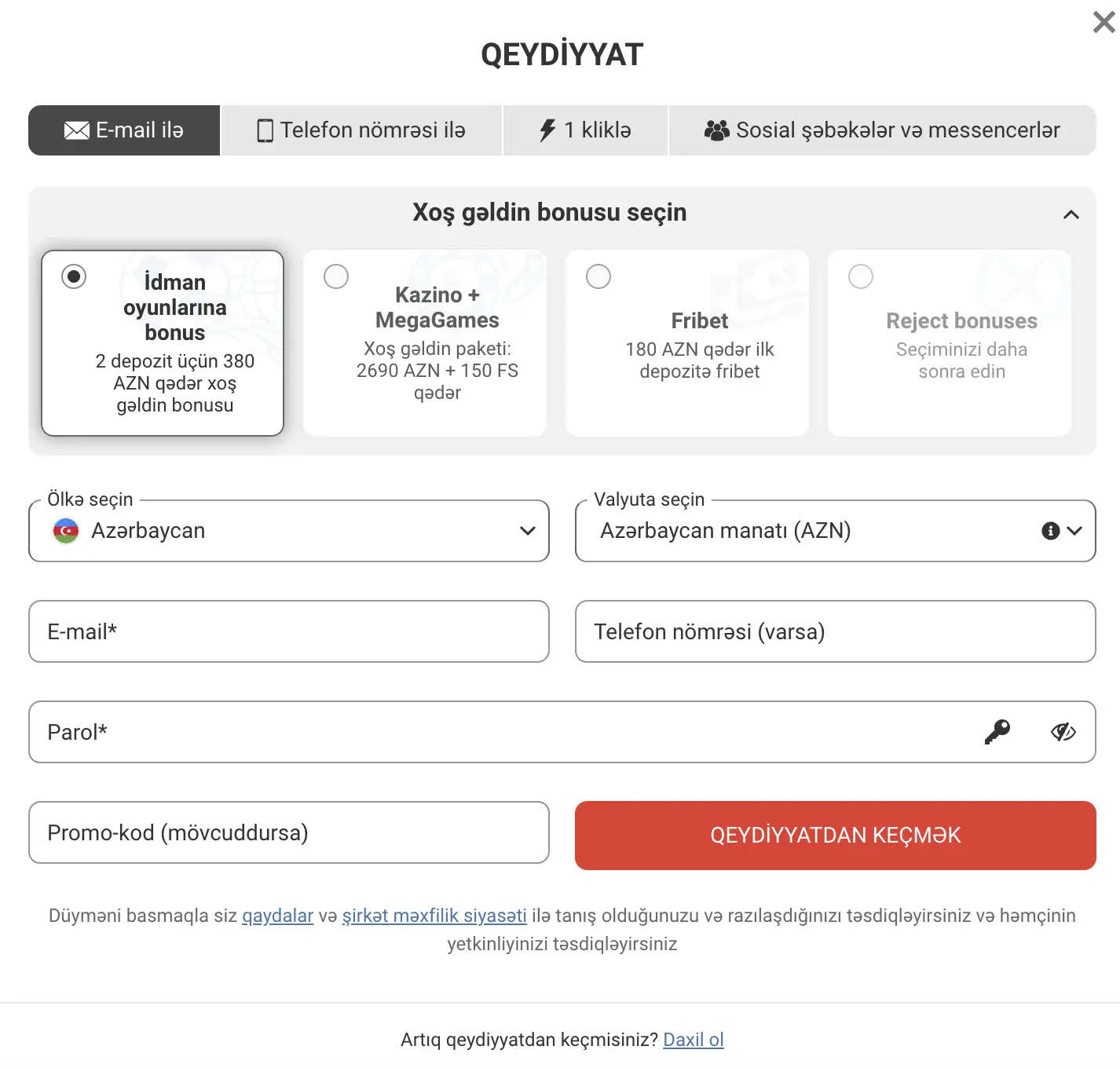Viewport: 1120px width, 1068px height.
Task: Open the Daxil ol link
Action: (694, 1040)
